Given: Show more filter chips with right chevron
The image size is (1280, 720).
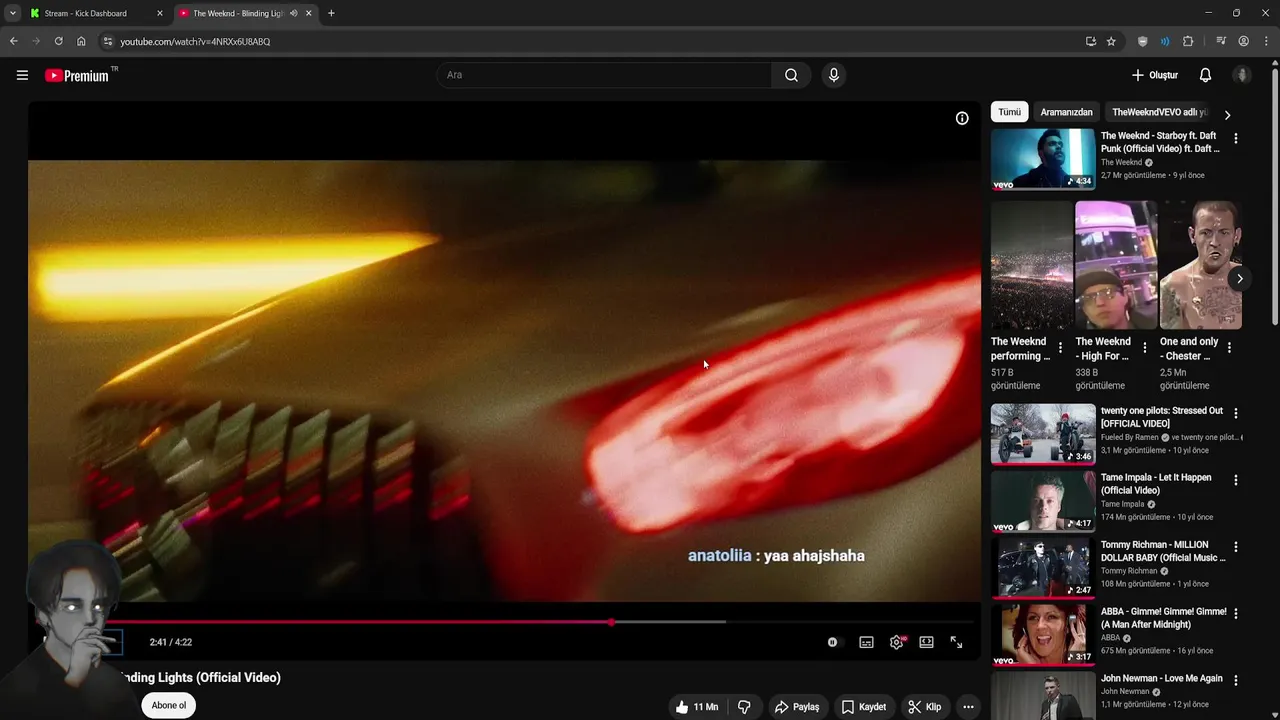Looking at the screenshot, I should pos(1227,115).
